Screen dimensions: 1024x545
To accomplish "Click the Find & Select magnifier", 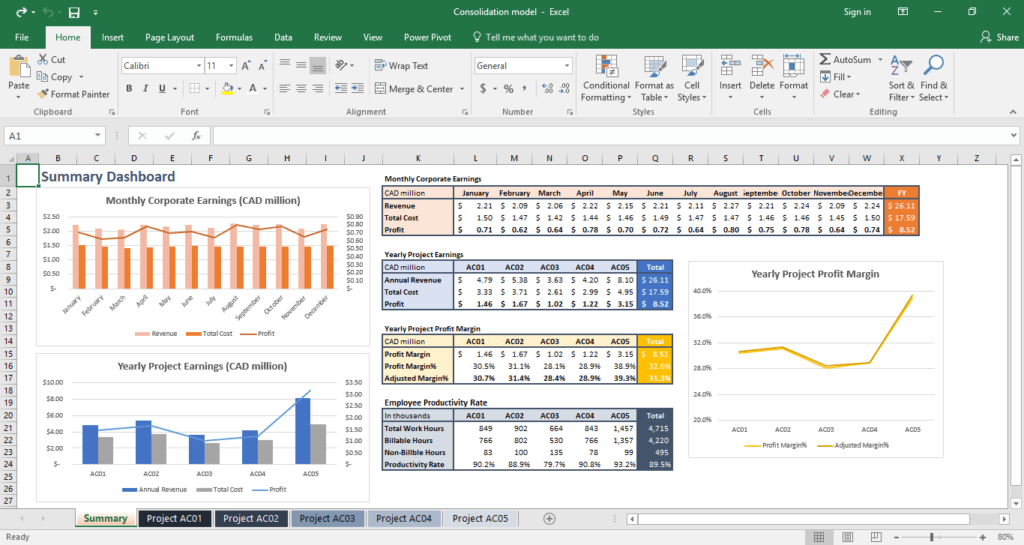I will (934, 67).
